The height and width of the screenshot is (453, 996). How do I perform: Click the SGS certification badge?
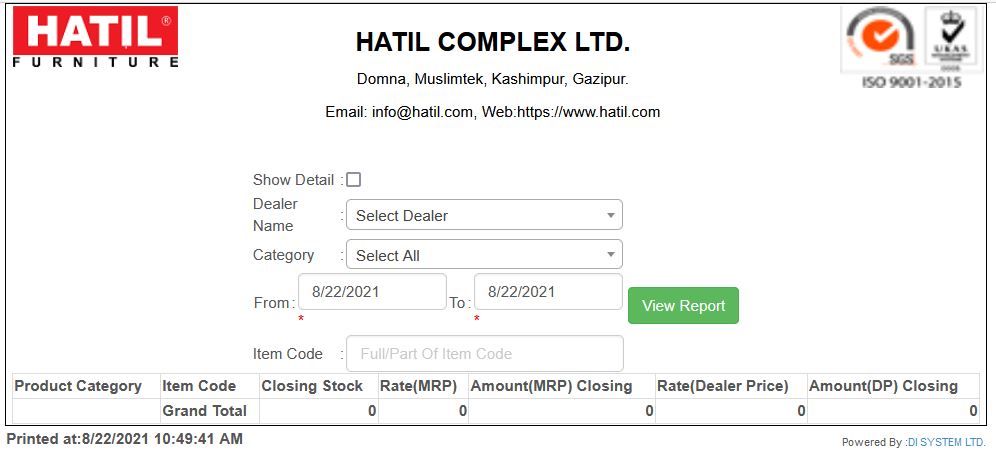point(880,39)
